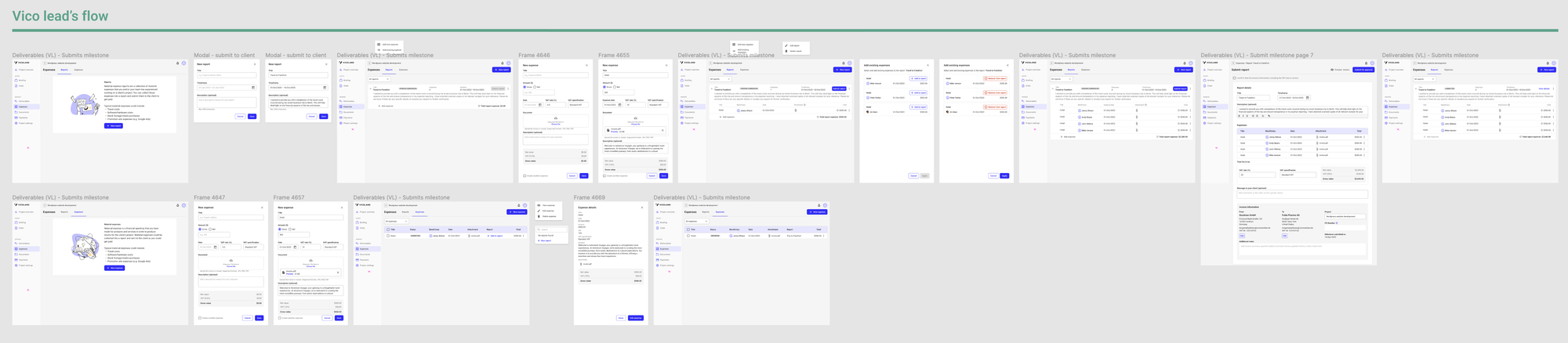
Task: Click the trash icon beside Delete report
Action: pyautogui.click(x=786, y=51)
